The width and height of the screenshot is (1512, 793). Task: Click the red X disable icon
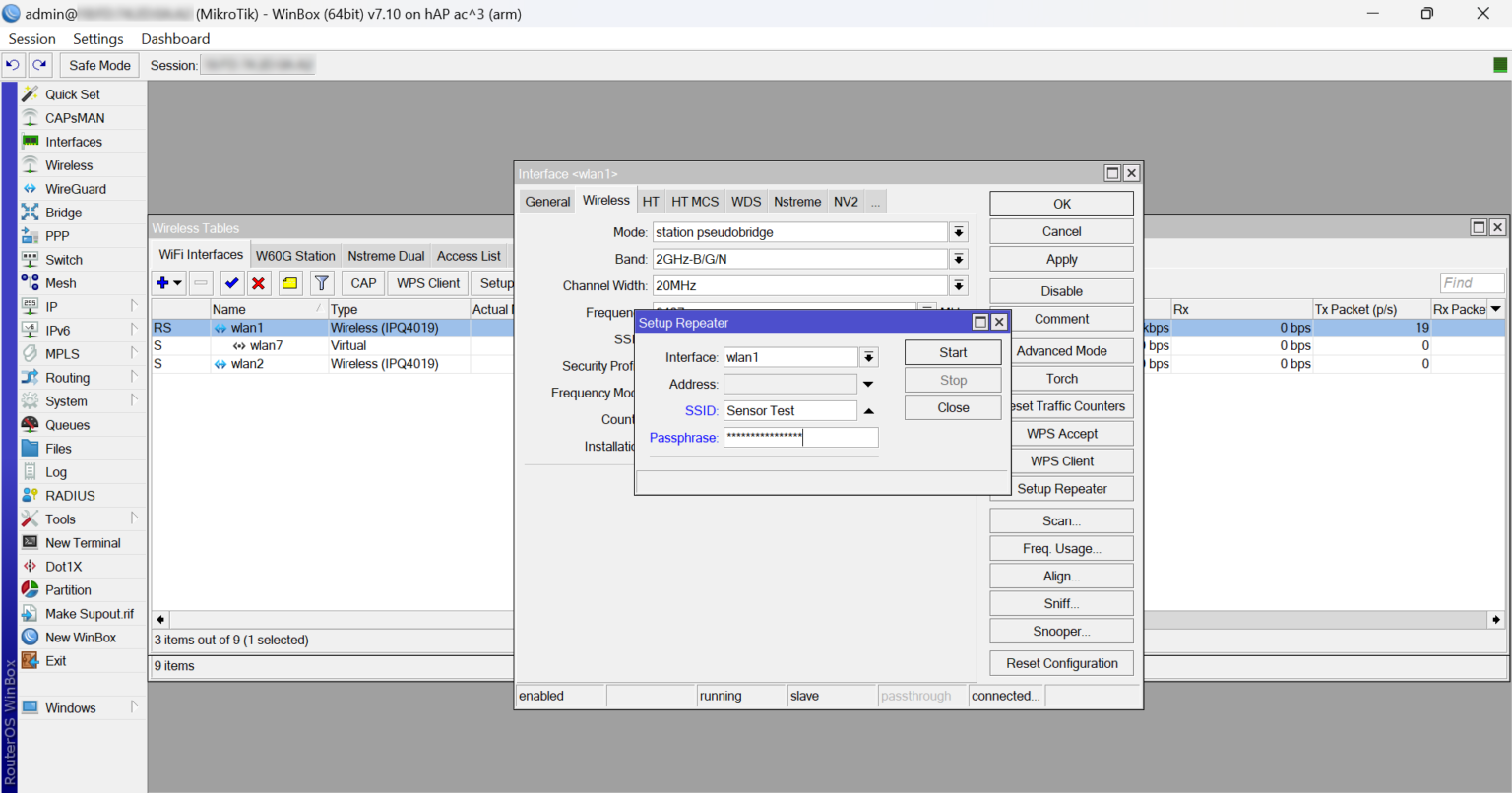[x=259, y=283]
